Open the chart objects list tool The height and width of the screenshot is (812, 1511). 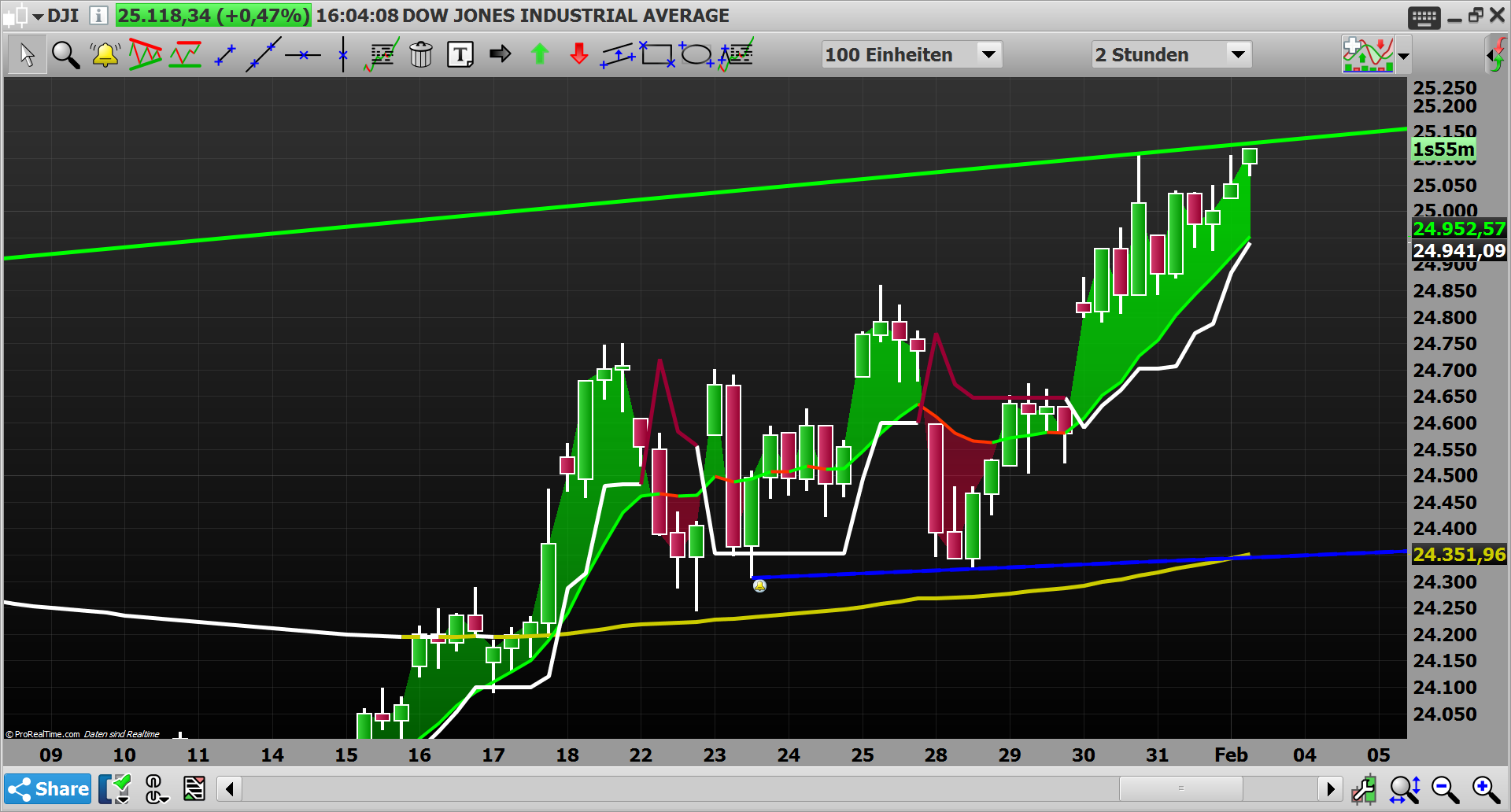(x=382, y=55)
